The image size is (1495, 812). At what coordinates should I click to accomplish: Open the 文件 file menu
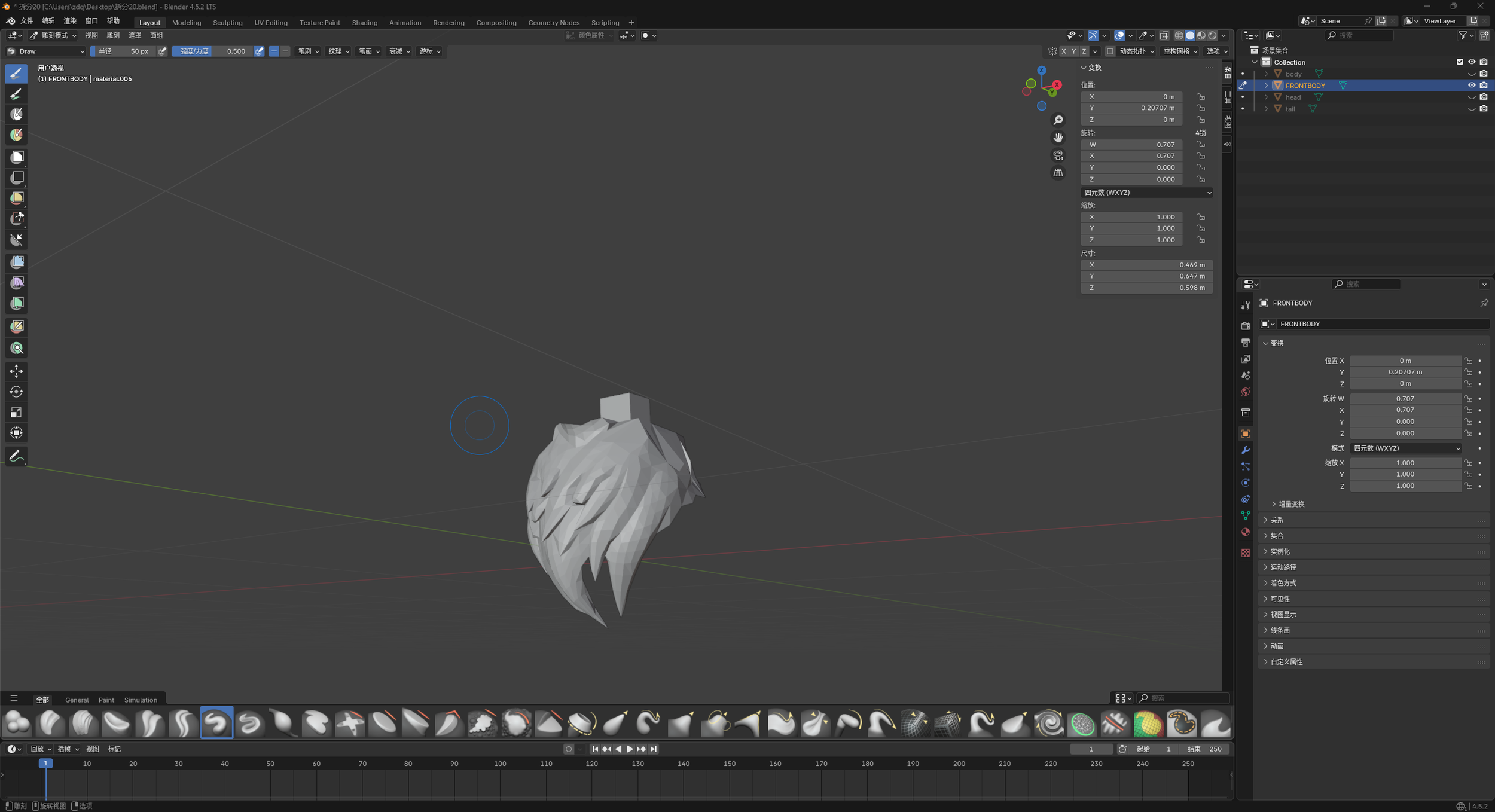[27, 21]
